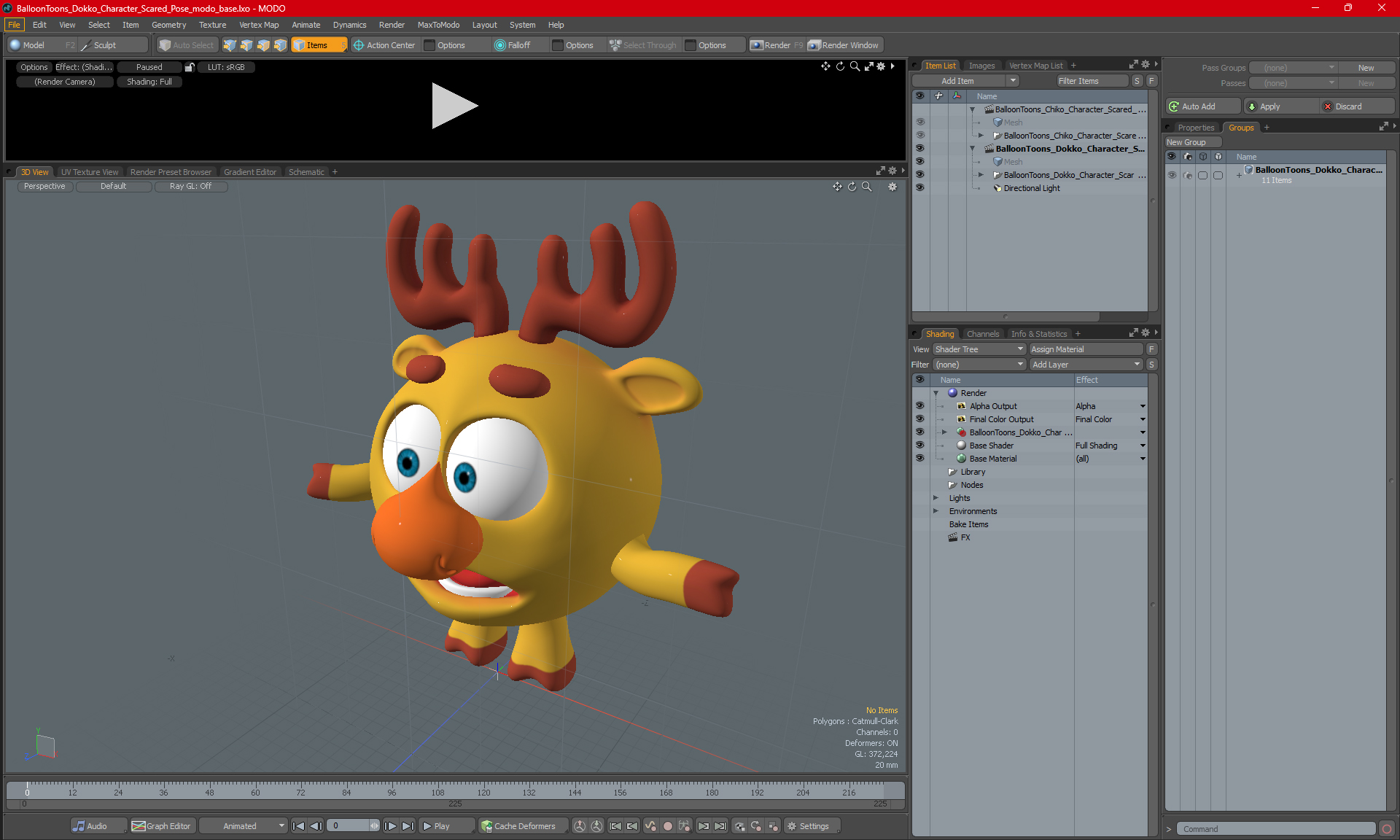Switch to Images tab
This screenshot has width=1400, height=840.
click(x=981, y=66)
